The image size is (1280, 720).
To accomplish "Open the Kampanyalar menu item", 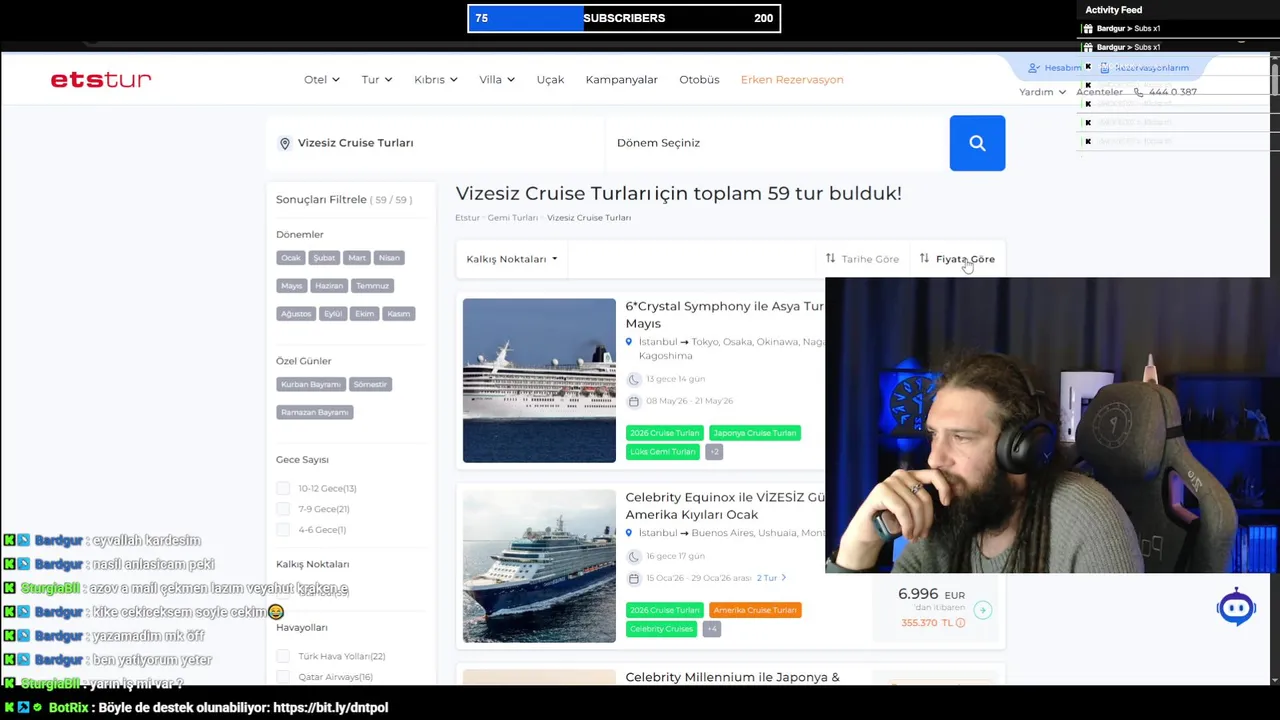I will (622, 80).
